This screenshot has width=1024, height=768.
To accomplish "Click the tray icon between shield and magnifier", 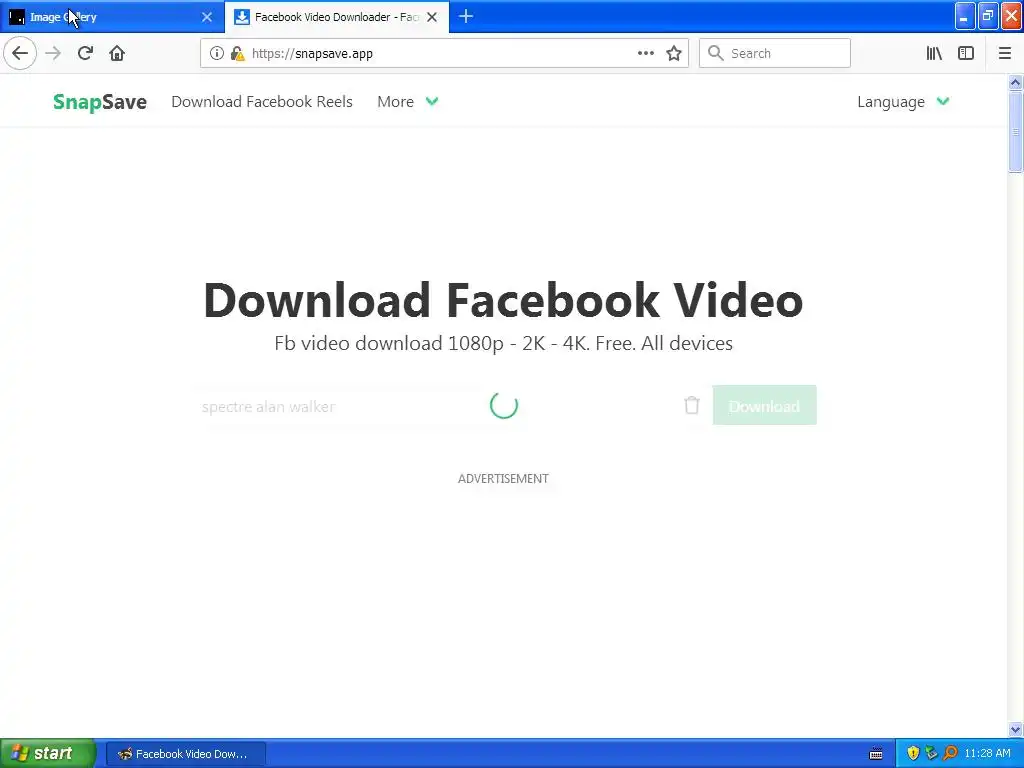I will click(931, 754).
